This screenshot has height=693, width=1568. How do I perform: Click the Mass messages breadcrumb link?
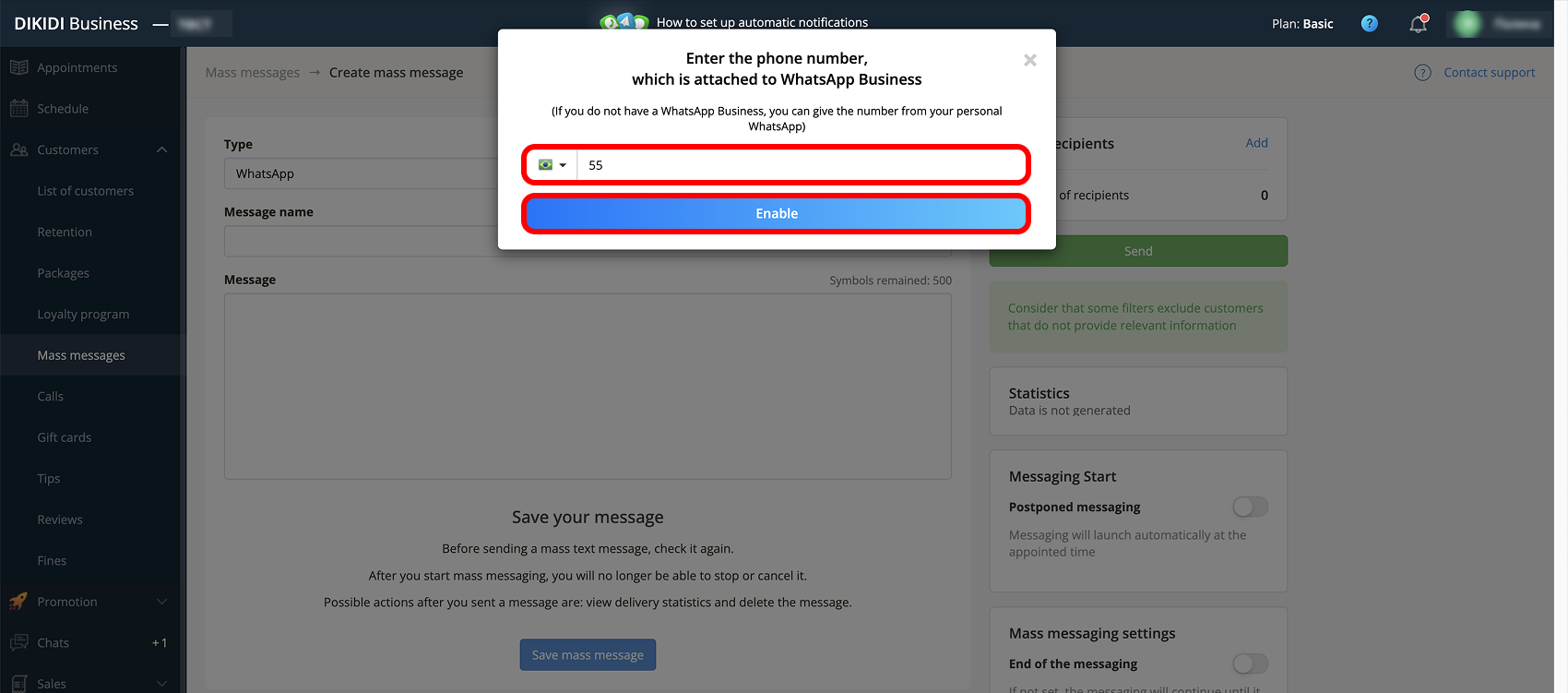253,73
